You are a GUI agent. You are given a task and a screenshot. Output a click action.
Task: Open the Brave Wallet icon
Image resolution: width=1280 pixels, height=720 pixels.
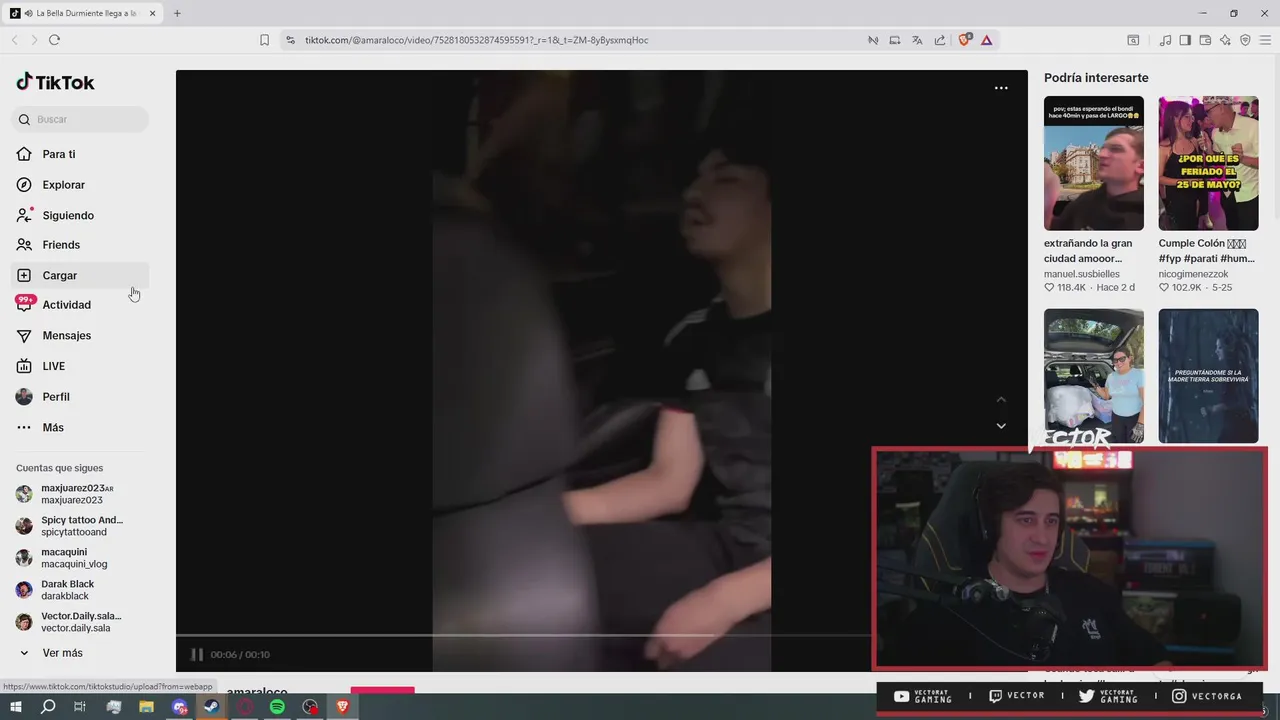(x=1205, y=40)
